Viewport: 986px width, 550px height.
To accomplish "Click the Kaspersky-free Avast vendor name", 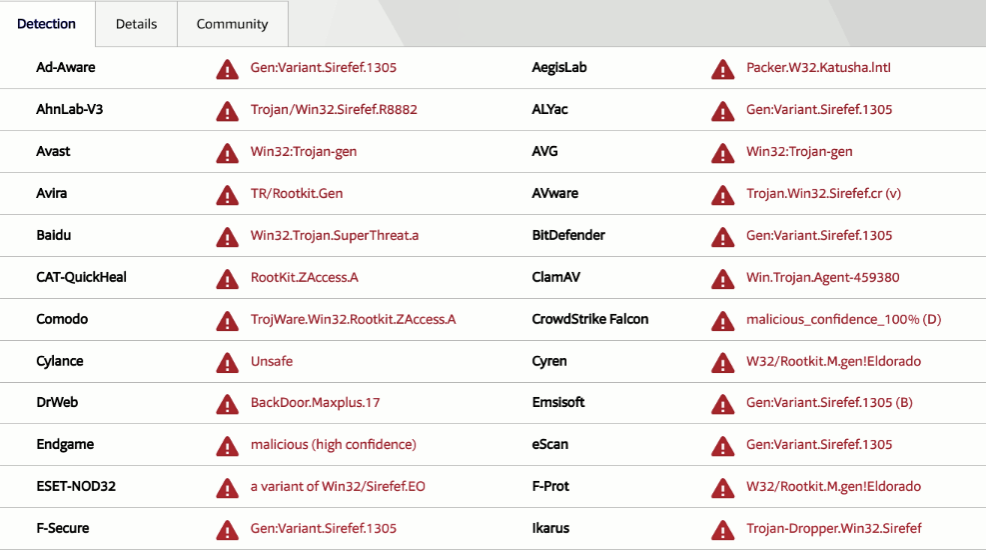I will 53,152.
